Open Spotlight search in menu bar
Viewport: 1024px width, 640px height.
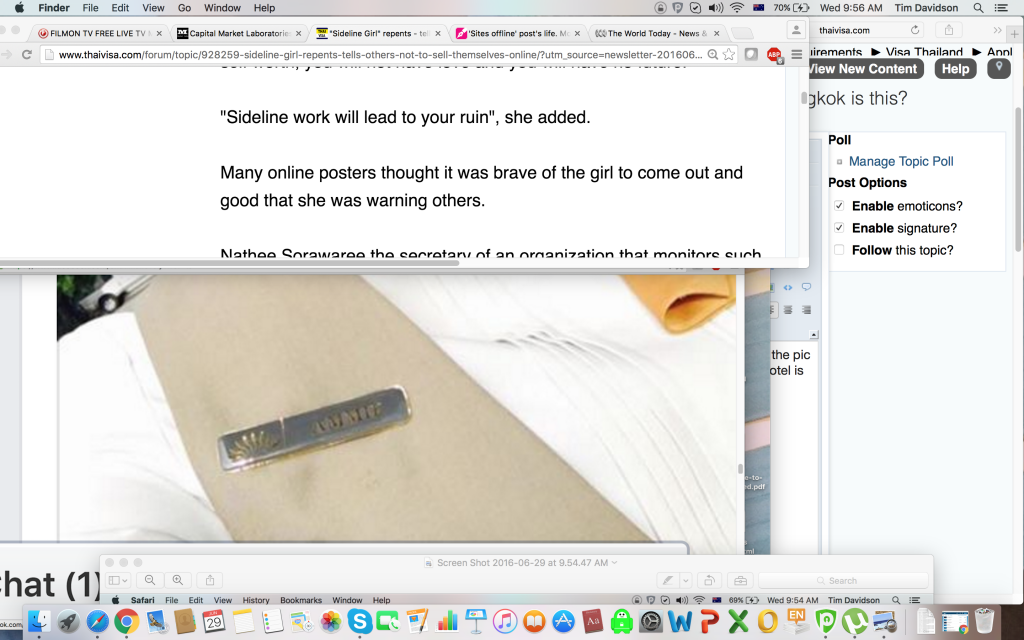coord(978,8)
